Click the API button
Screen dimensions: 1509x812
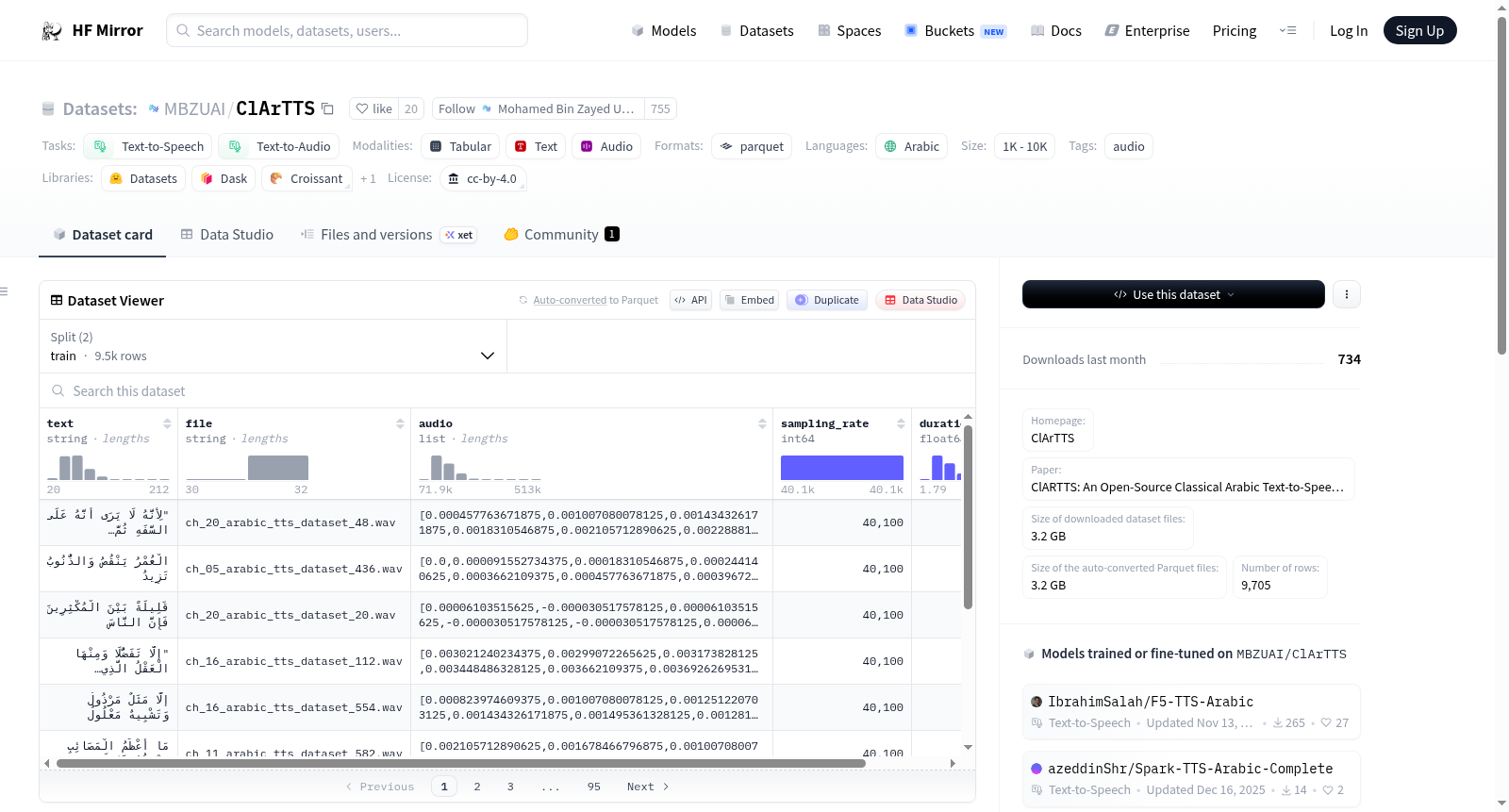[x=690, y=300]
